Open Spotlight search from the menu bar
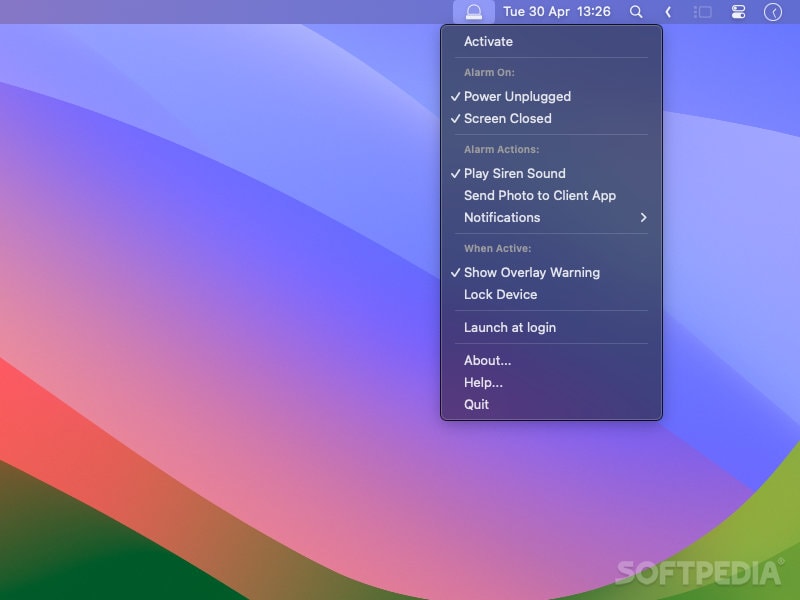 636,12
